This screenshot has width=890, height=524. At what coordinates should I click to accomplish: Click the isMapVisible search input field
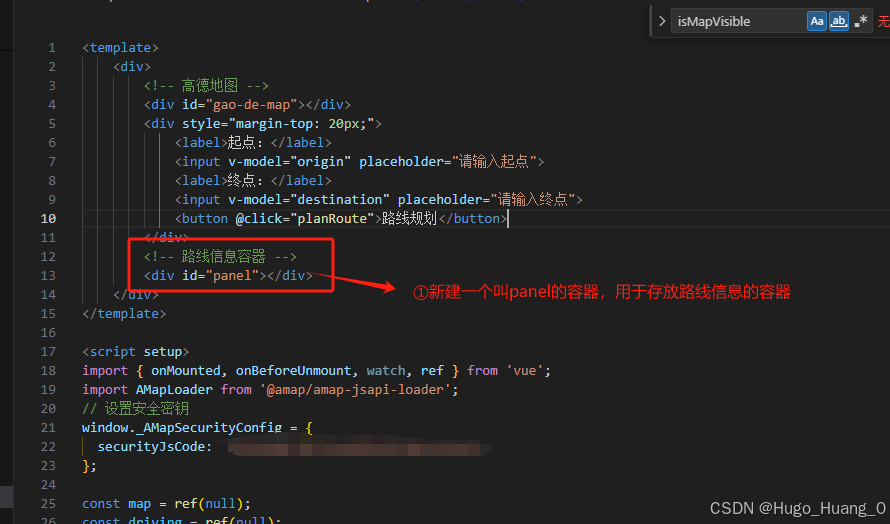click(x=738, y=22)
